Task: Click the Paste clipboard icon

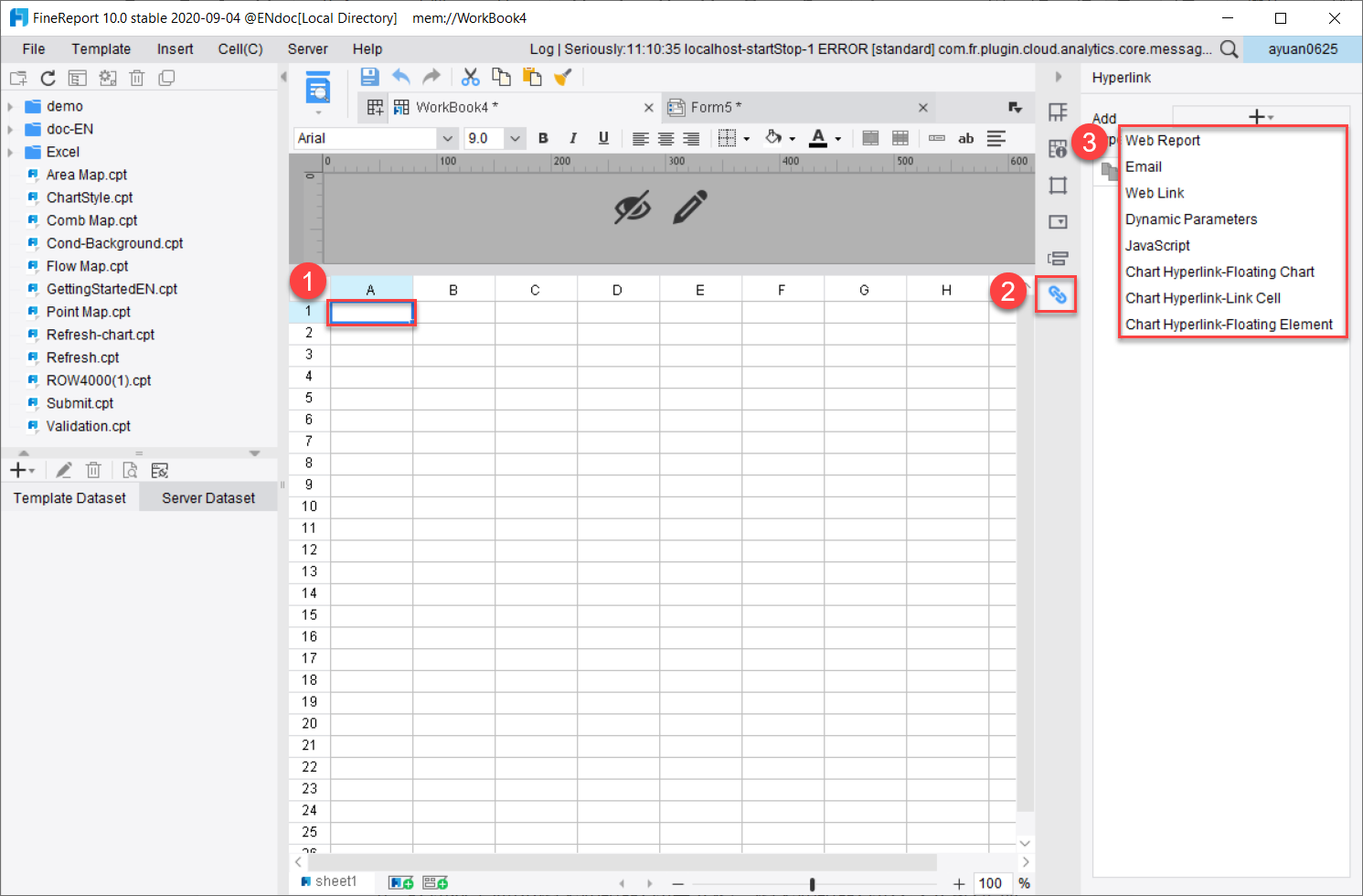Action: [532, 77]
